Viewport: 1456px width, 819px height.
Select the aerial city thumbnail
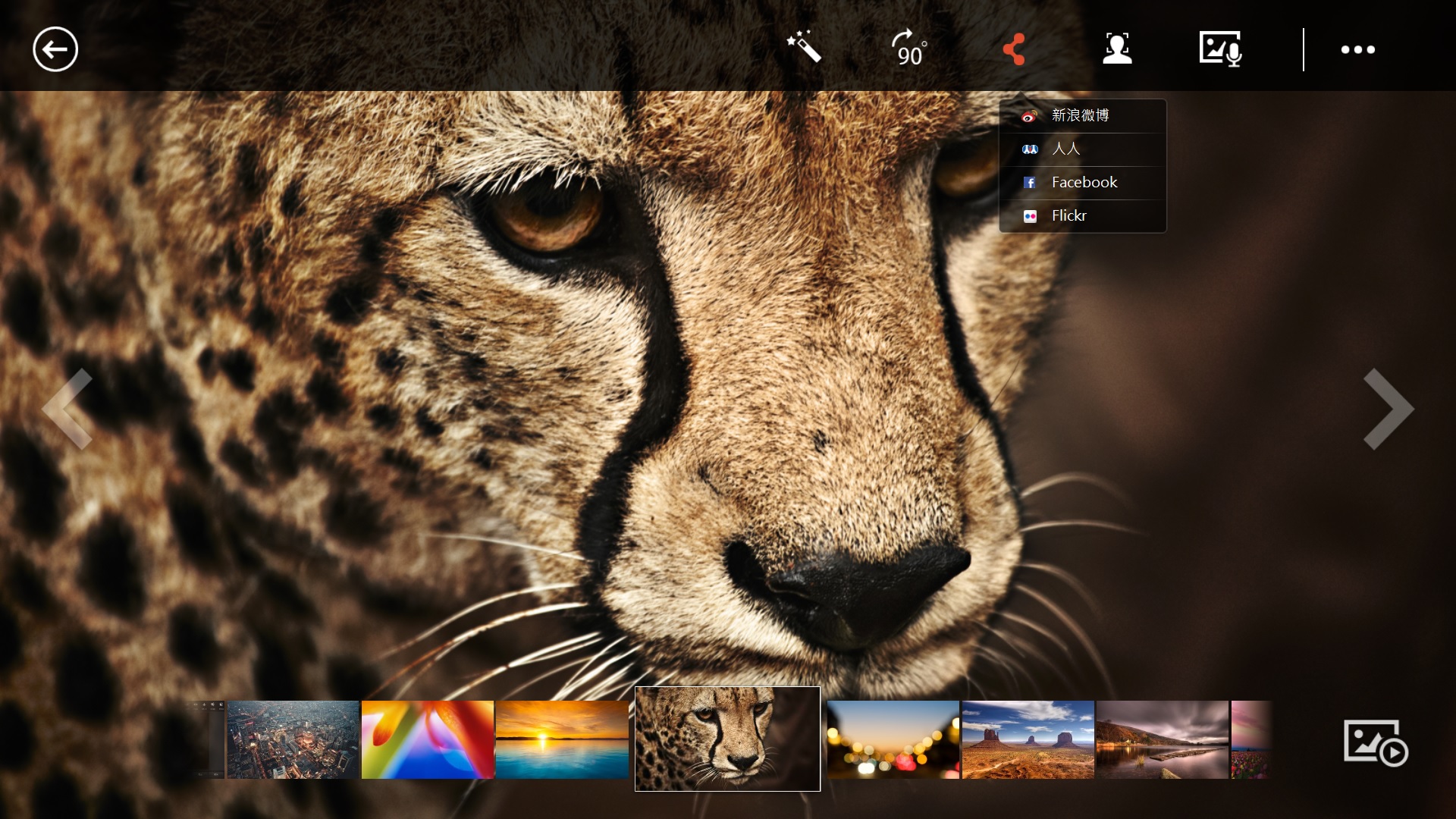293,739
